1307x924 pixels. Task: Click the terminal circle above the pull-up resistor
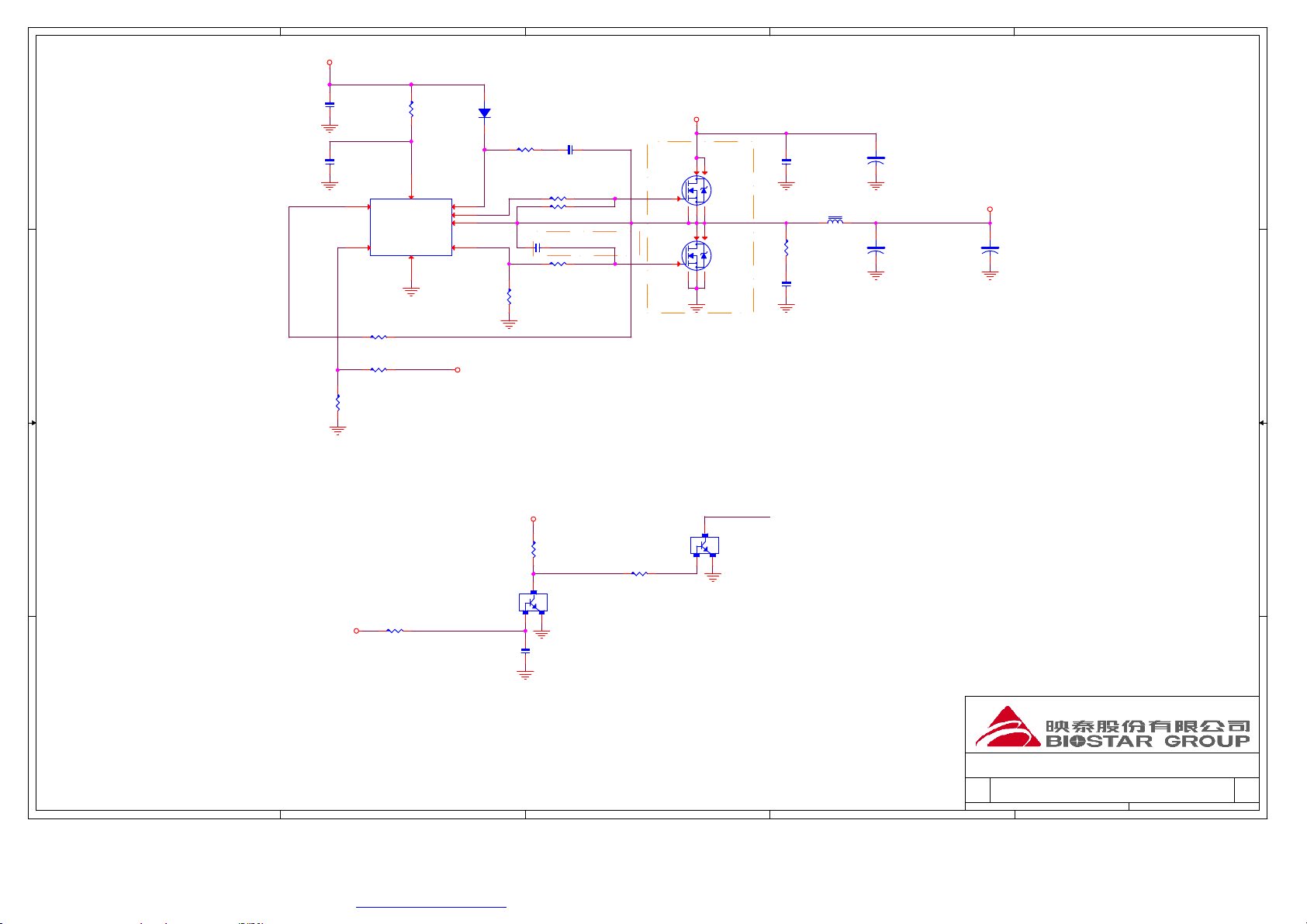(533, 519)
